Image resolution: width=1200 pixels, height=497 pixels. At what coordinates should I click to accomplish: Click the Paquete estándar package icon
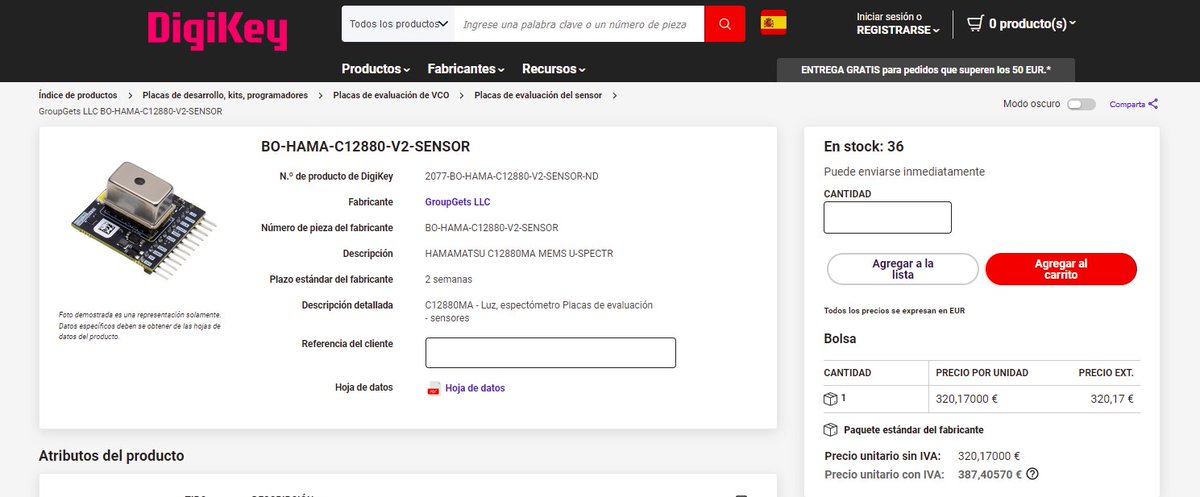click(x=830, y=430)
